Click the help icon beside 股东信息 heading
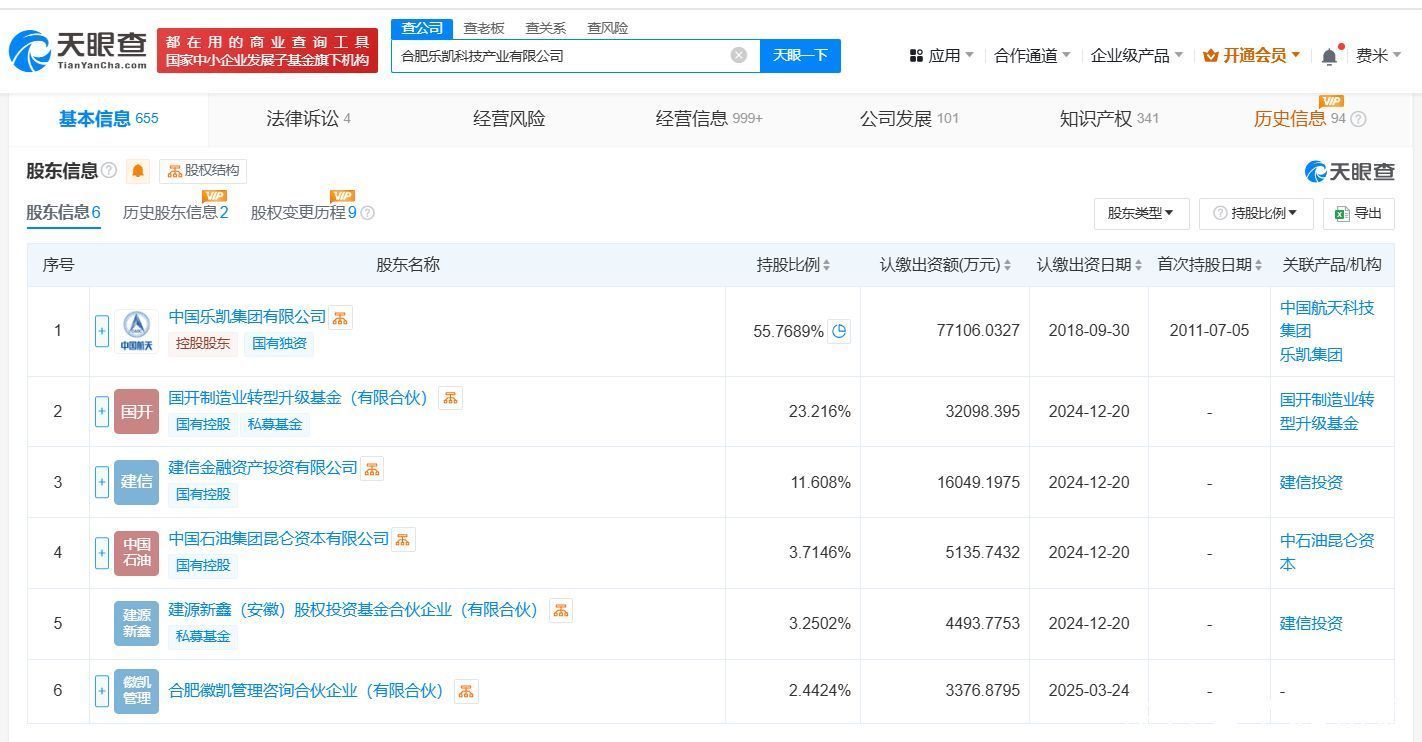Viewport: 1422px width, 742px height. [109, 171]
